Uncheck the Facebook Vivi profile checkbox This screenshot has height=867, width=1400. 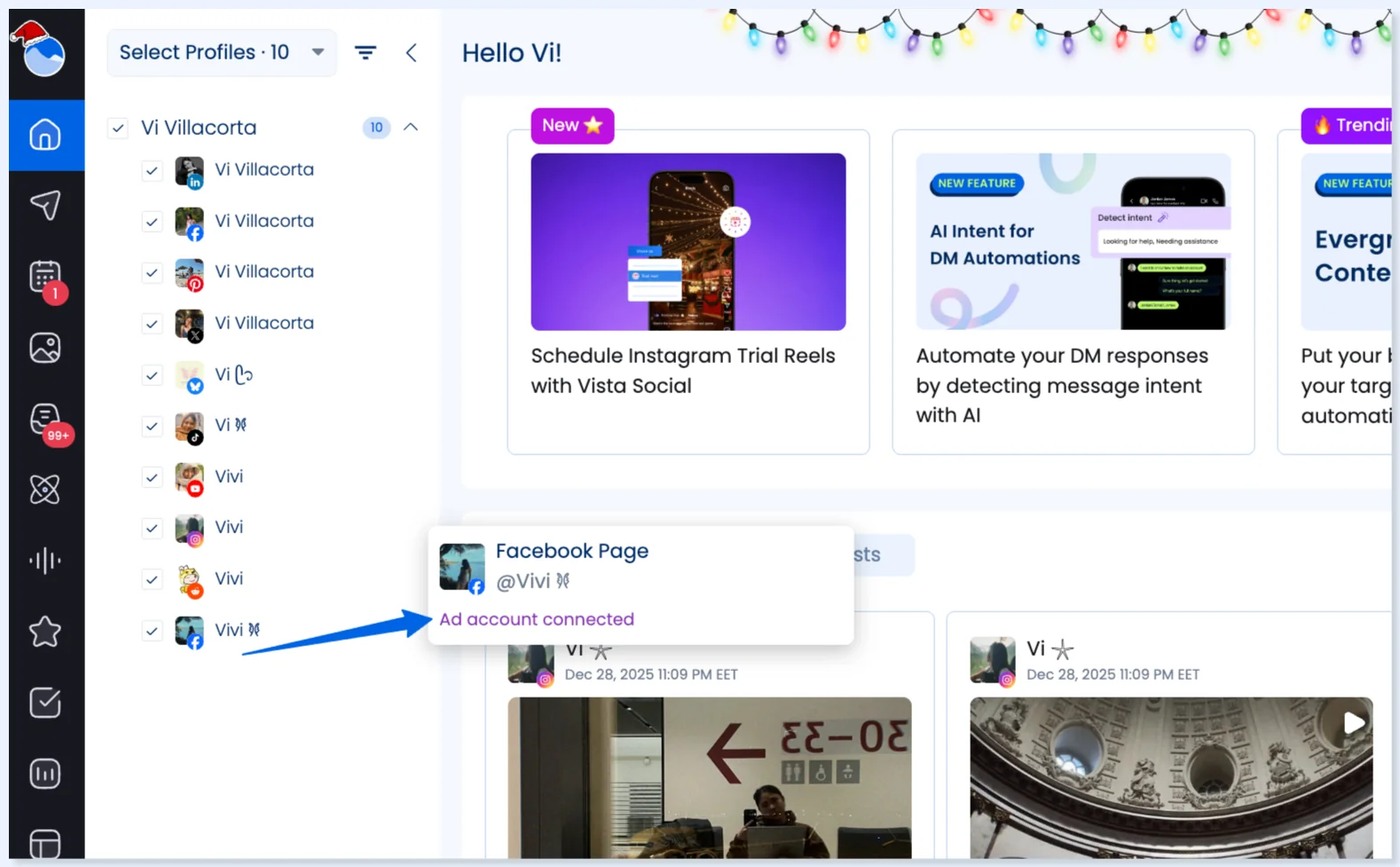tap(152, 631)
